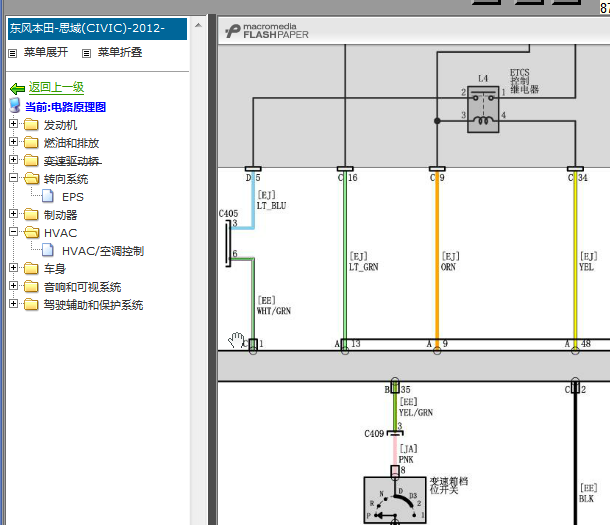Click the 驾驶辅助和保护系统 folder icon
This screenshot has height=525, width=610.
(x=31, y=304)
